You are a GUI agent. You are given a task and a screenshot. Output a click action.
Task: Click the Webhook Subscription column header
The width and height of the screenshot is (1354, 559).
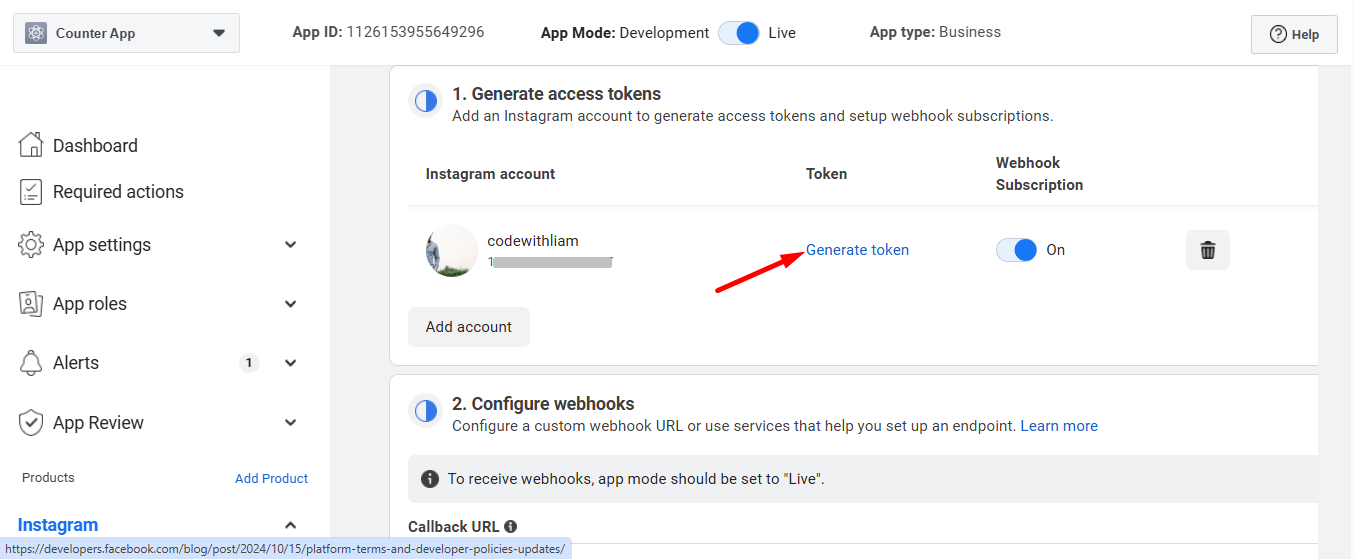[1039, 174]
